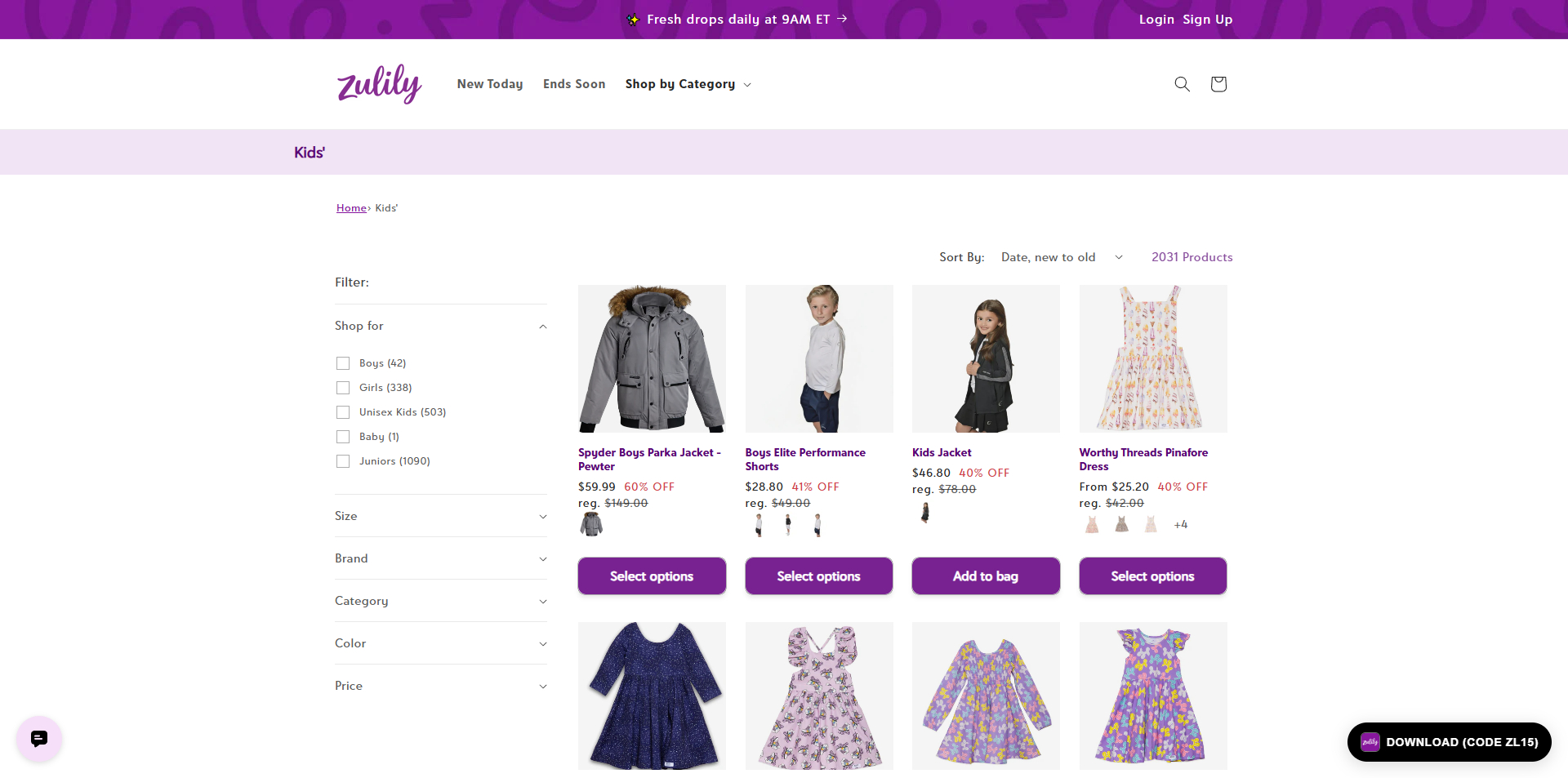1568x778 pixels.
Task: Click the Home breadcrumb link
Action: (x=351, y=208)
